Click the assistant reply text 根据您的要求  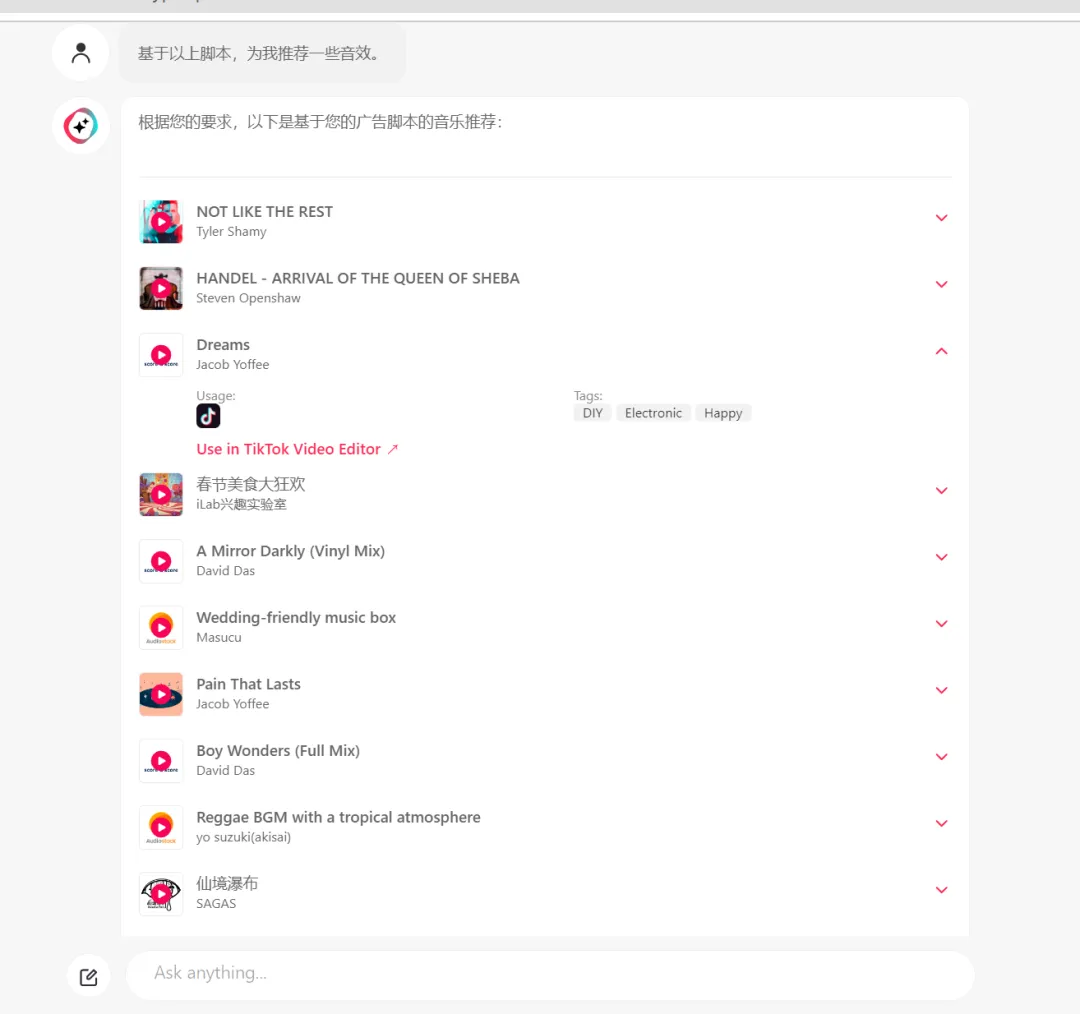pos(321,123)
